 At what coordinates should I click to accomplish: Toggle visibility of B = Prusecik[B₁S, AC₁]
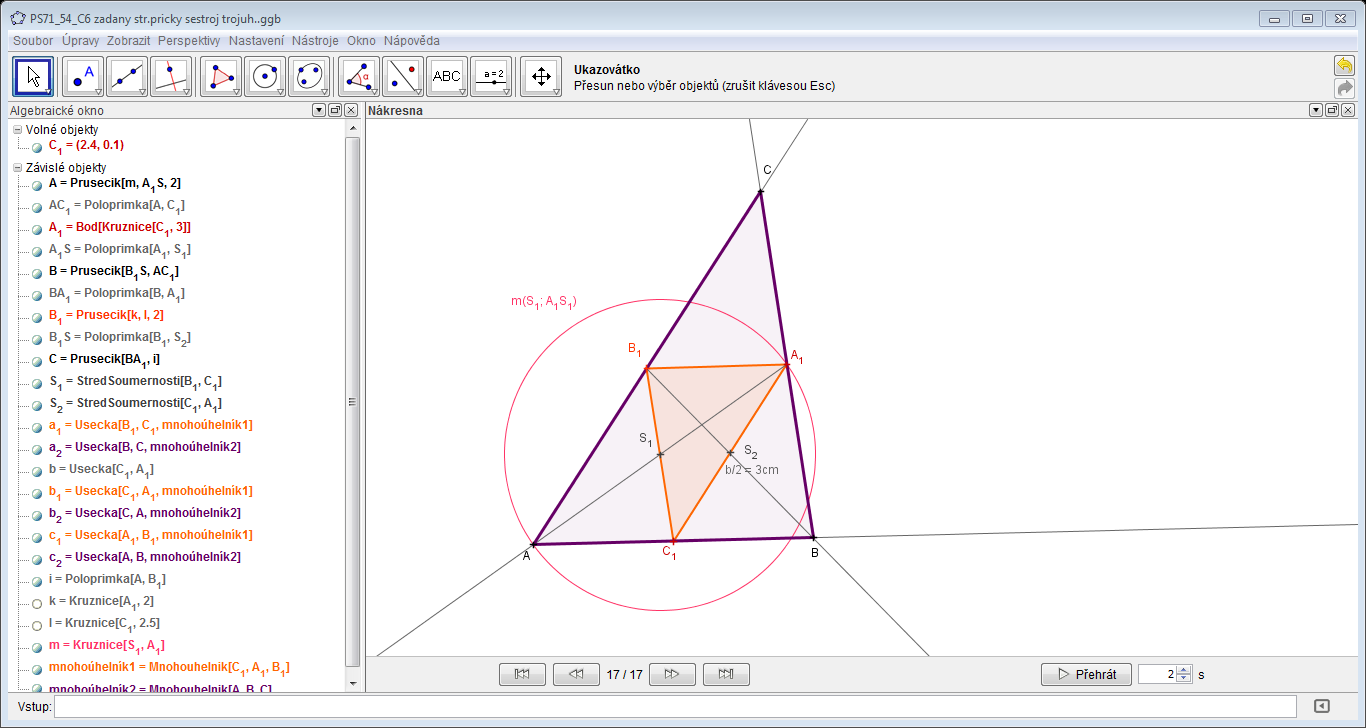[x=37, y=272]
